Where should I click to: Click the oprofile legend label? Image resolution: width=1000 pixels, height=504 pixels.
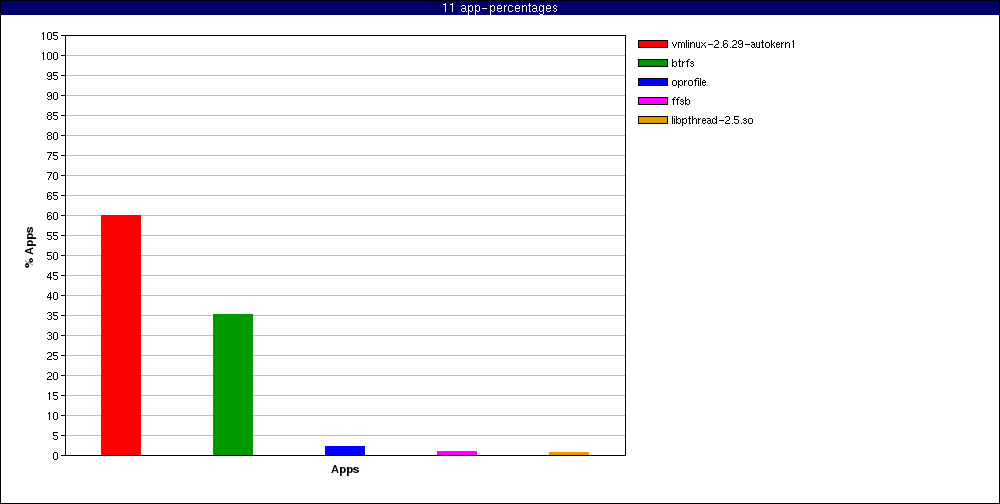click(689, 82)
